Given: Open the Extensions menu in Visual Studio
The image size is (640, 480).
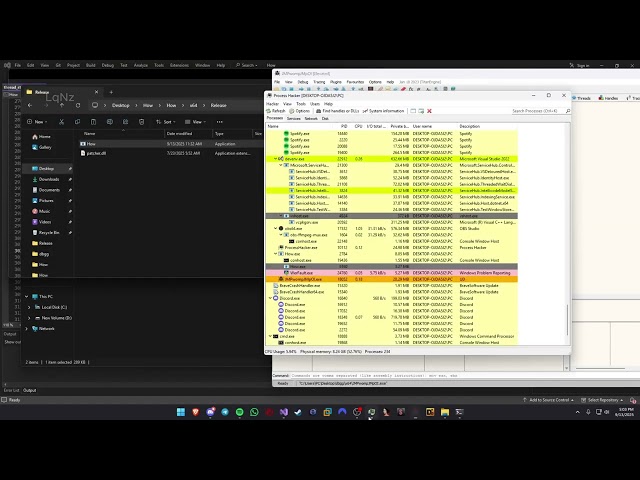Looking at the screenshot, I should 179,65.
